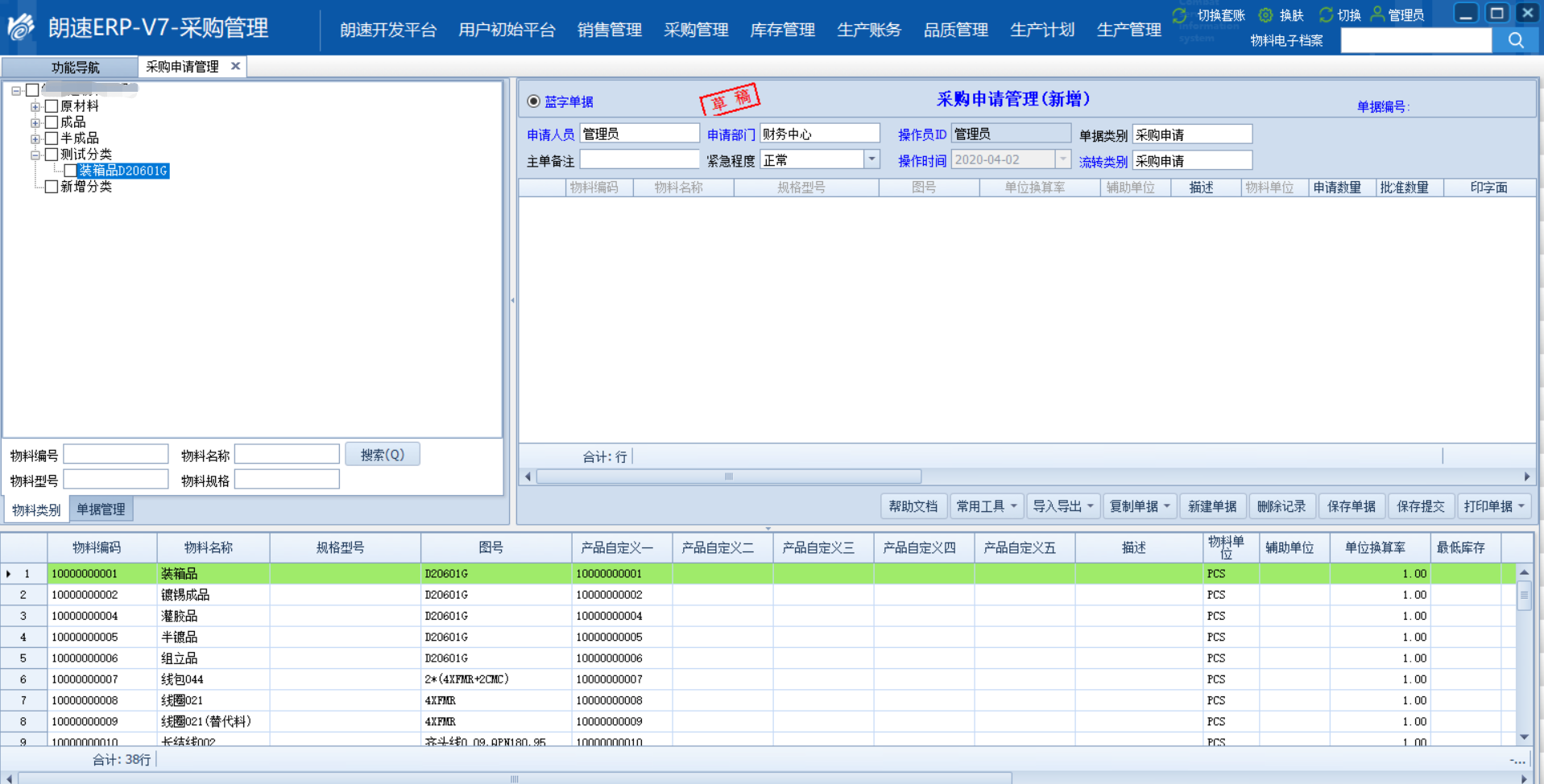Expand the 成品 tree node

click(x=35, y=122)
